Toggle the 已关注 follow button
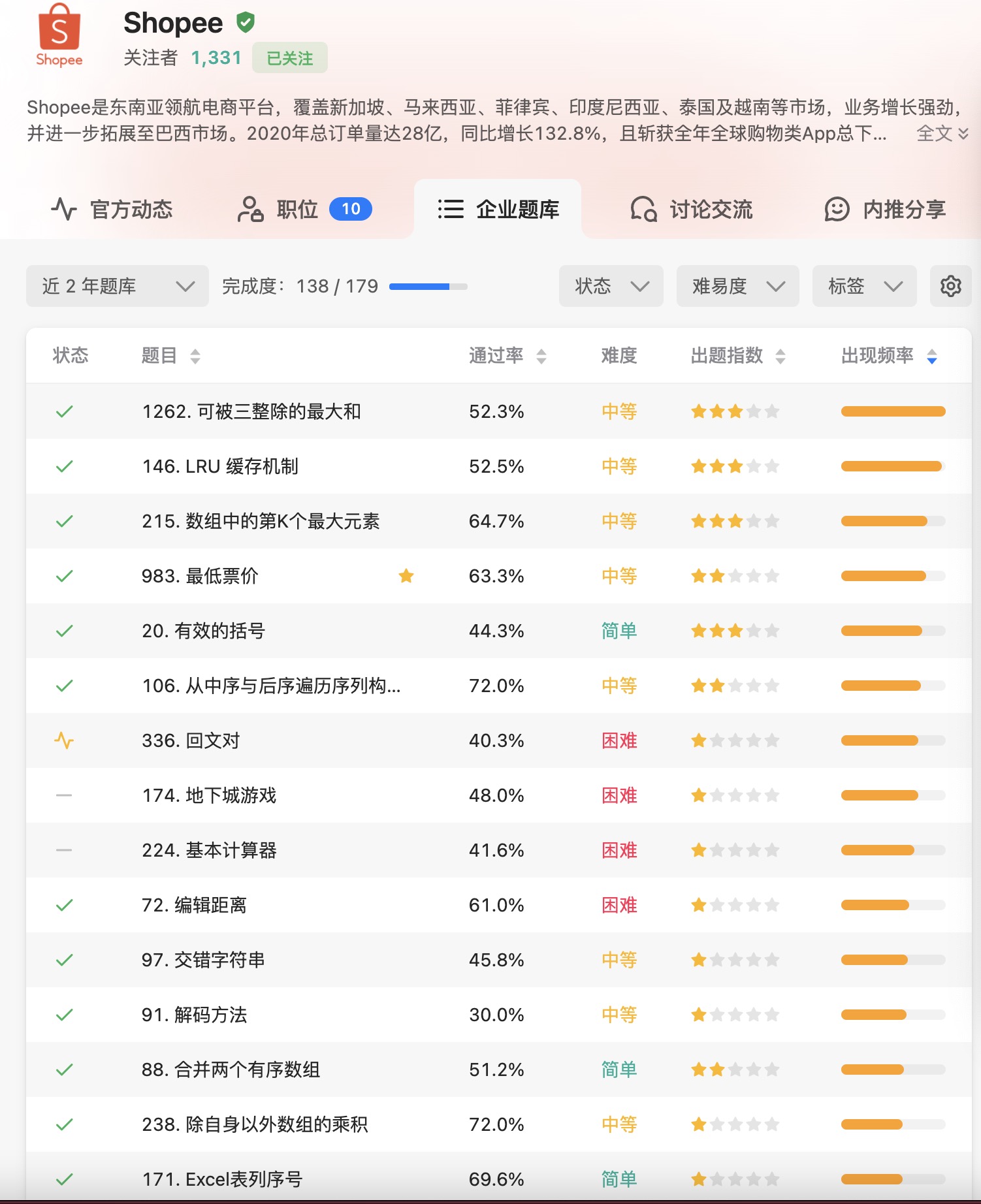This screenshot has width=981, height=1204. pyautogui.click(x=290, y=59)
